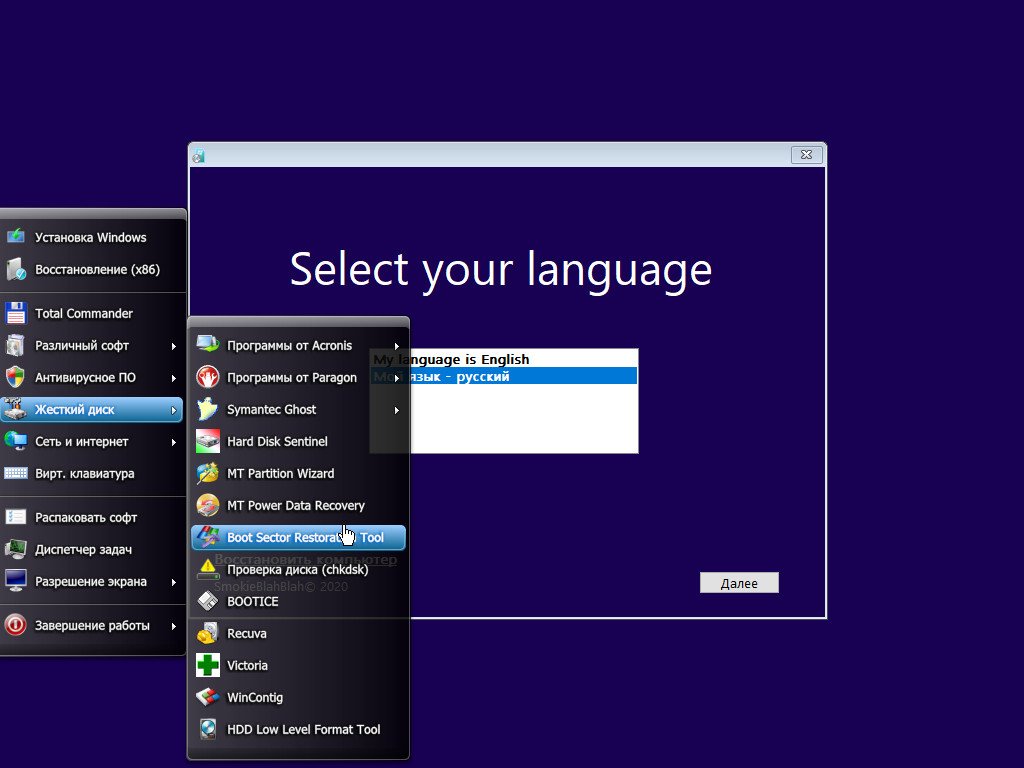Close the language selection window

pyautogui.click(x=807, y=155)
